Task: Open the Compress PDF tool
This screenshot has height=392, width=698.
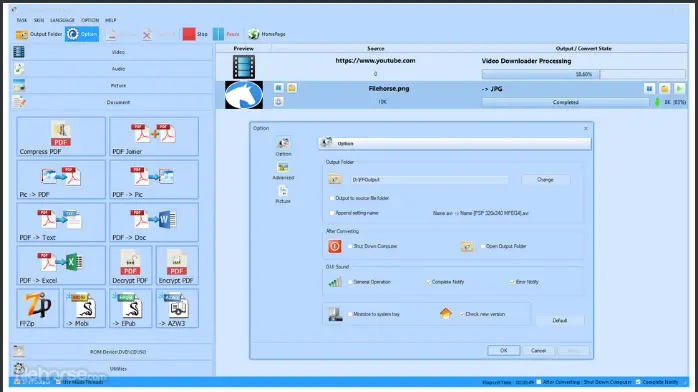Action: coord(61,137)
